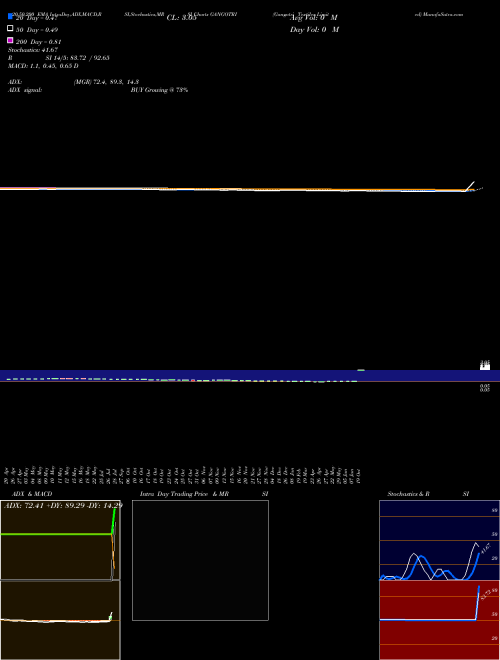The width and height of the screenshot is (500, 660).
Task: Click the white price spike at the chart's right end
Action: click(x=470, y=186)
